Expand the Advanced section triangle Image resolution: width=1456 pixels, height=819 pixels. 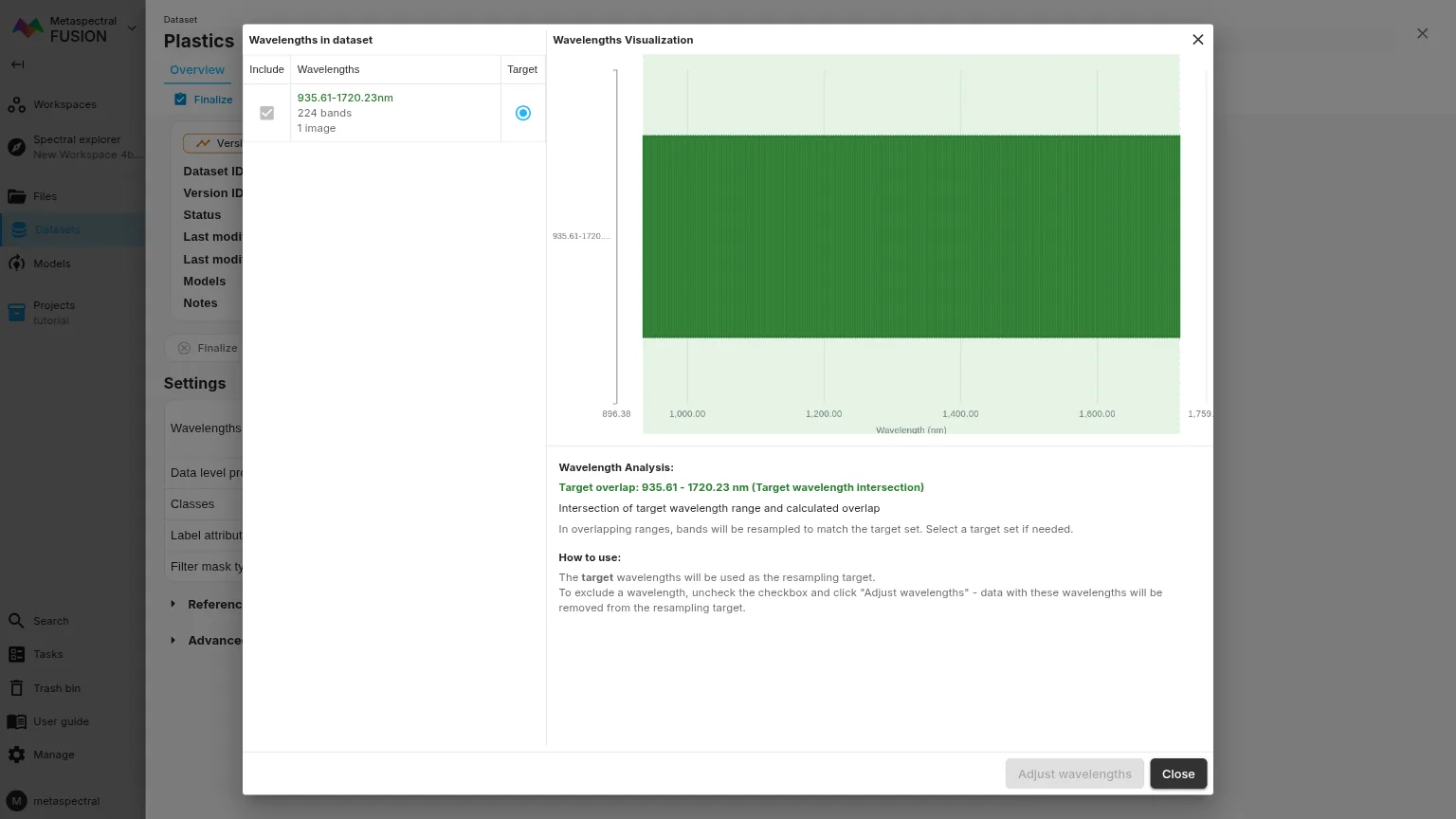click(173, 640)
